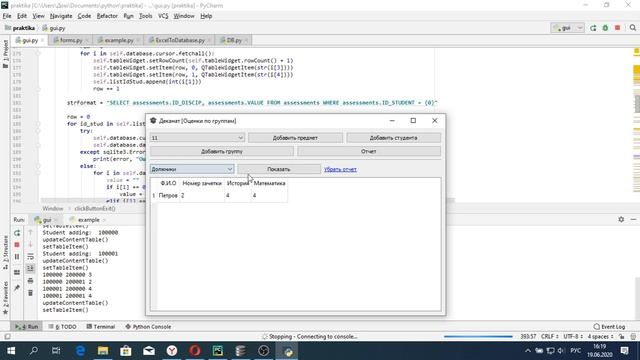Screen dimensions: 640x360
Task: Hide the Run panel with the minimize dash
Action: click(x=633, y=219)
